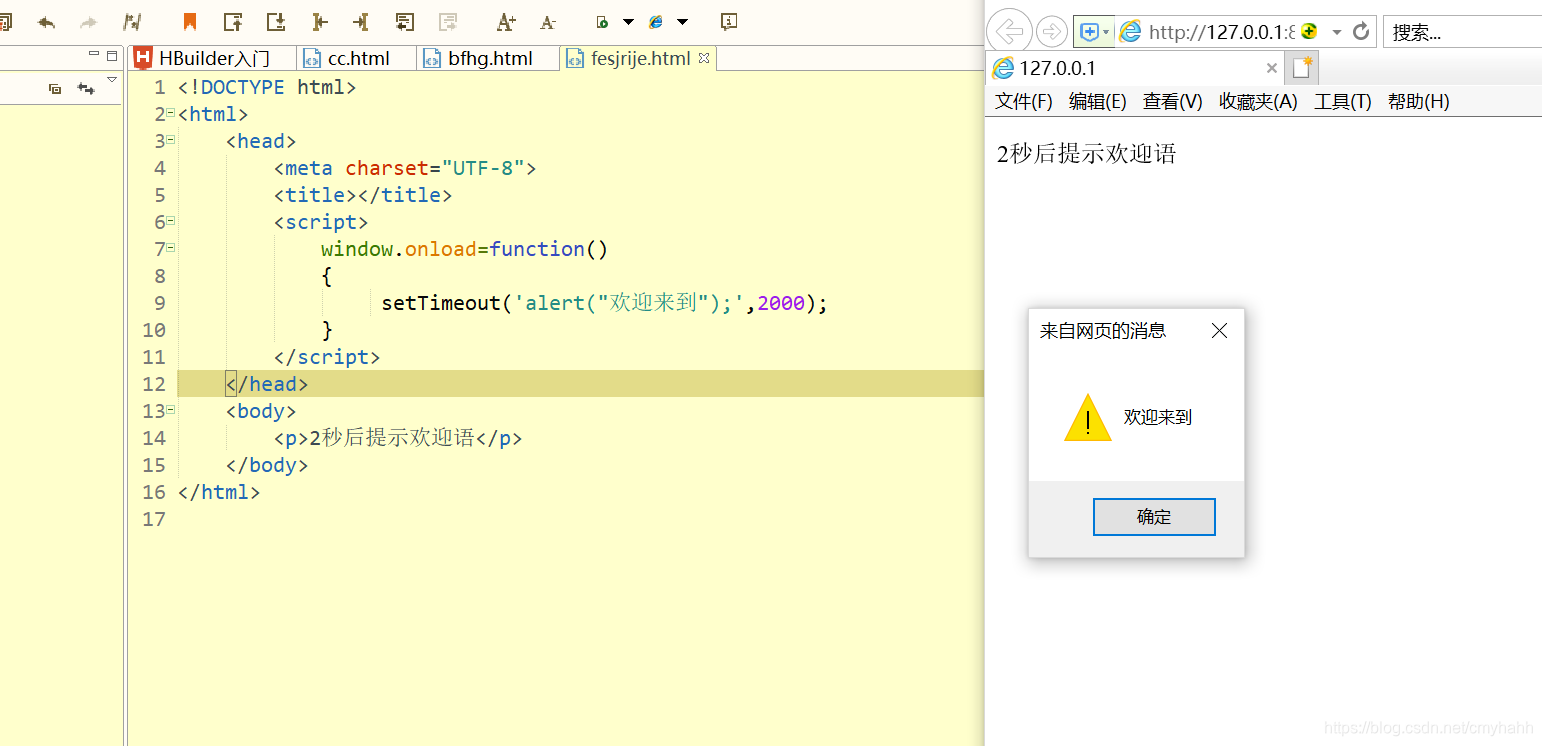Click 确定 in the alert dialog
This screenshot has width=1542, height=746.
[x=1154, y=517]
